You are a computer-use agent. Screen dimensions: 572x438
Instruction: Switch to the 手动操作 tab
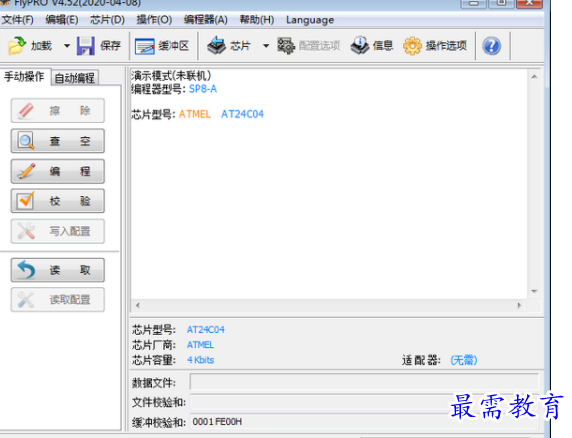pyautogui.click(x=24, y=77)
